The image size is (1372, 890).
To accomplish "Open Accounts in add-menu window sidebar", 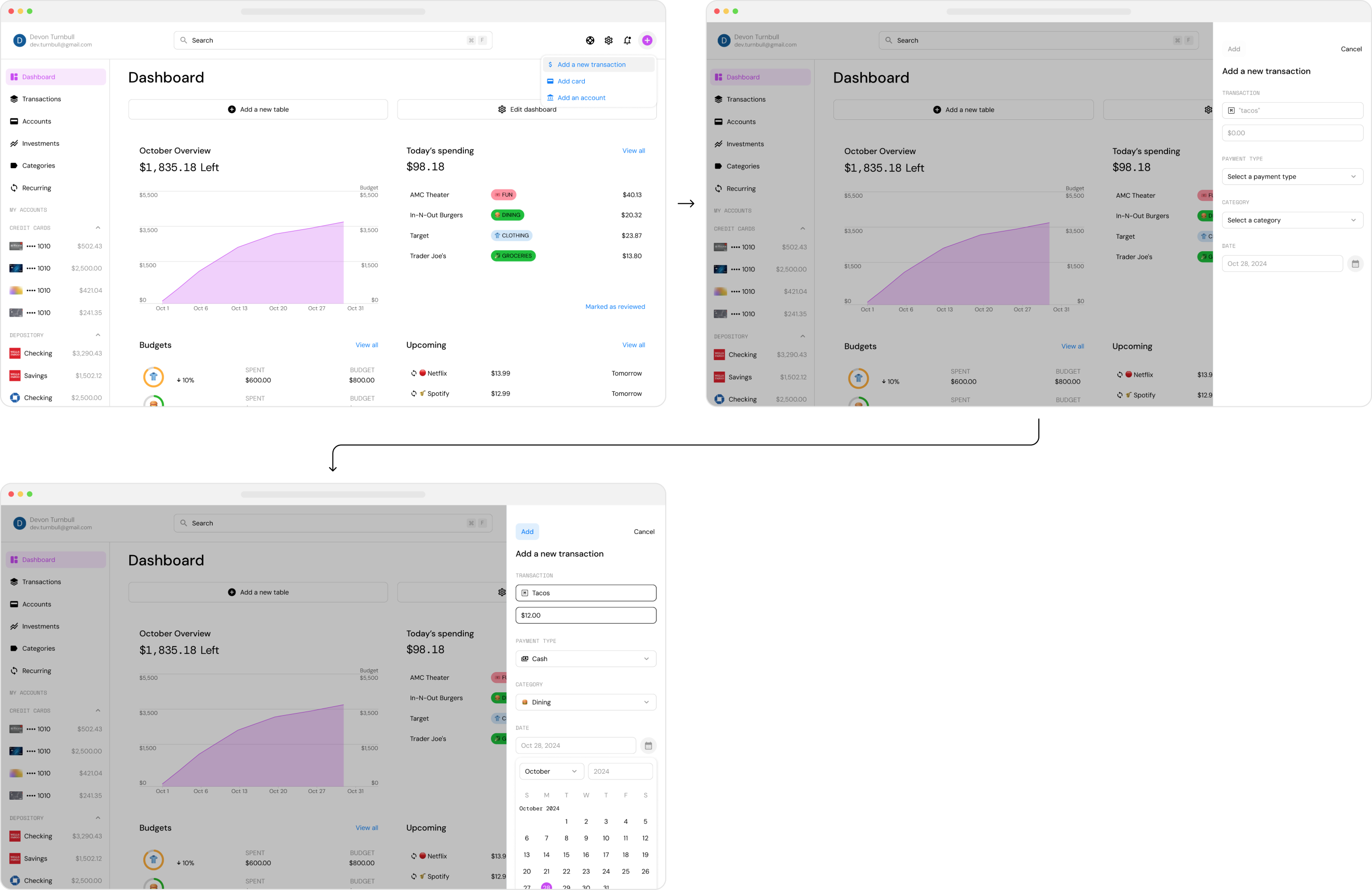I will click(56, 121).
